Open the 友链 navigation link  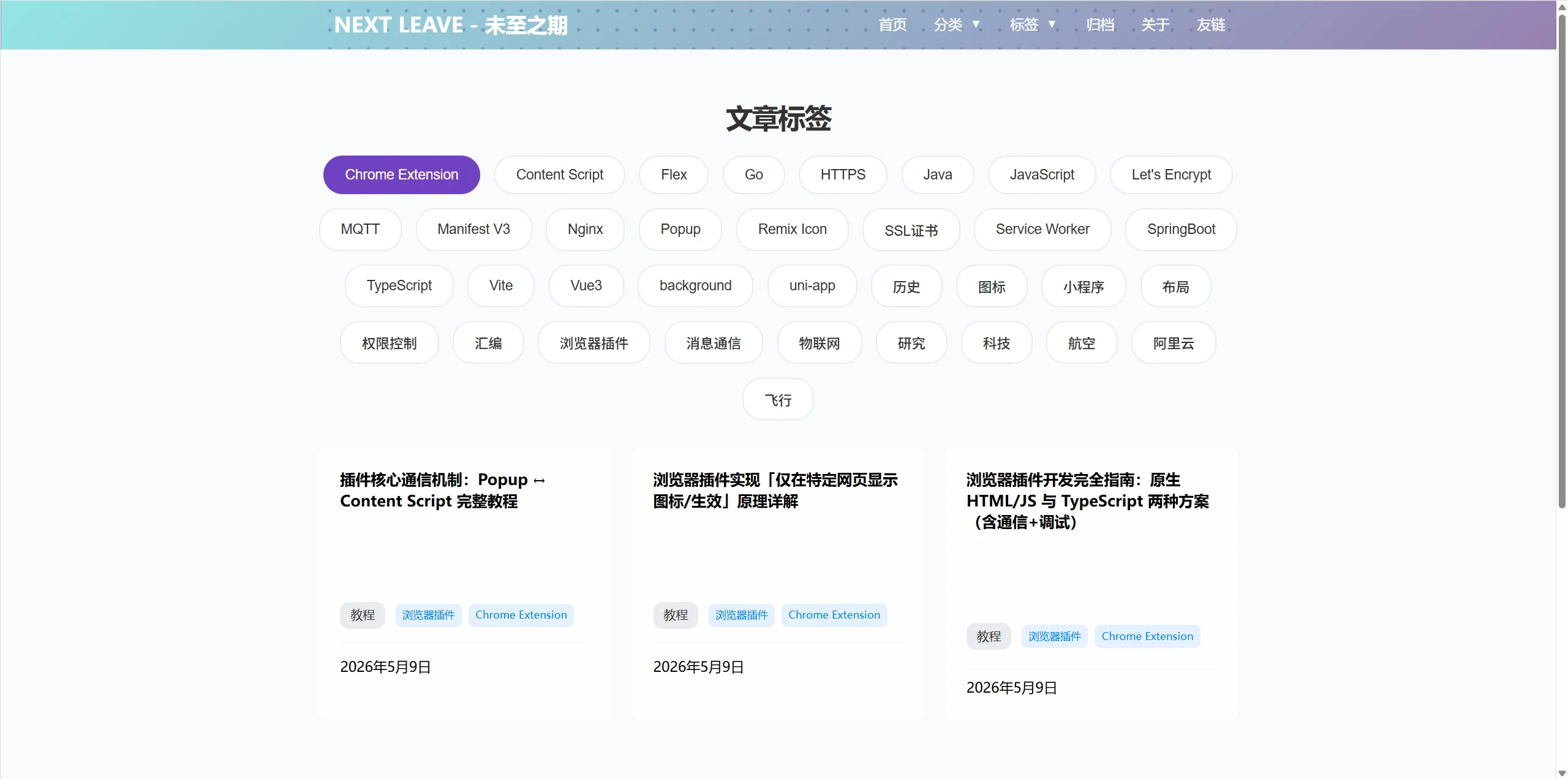[x=1211, y=24]
